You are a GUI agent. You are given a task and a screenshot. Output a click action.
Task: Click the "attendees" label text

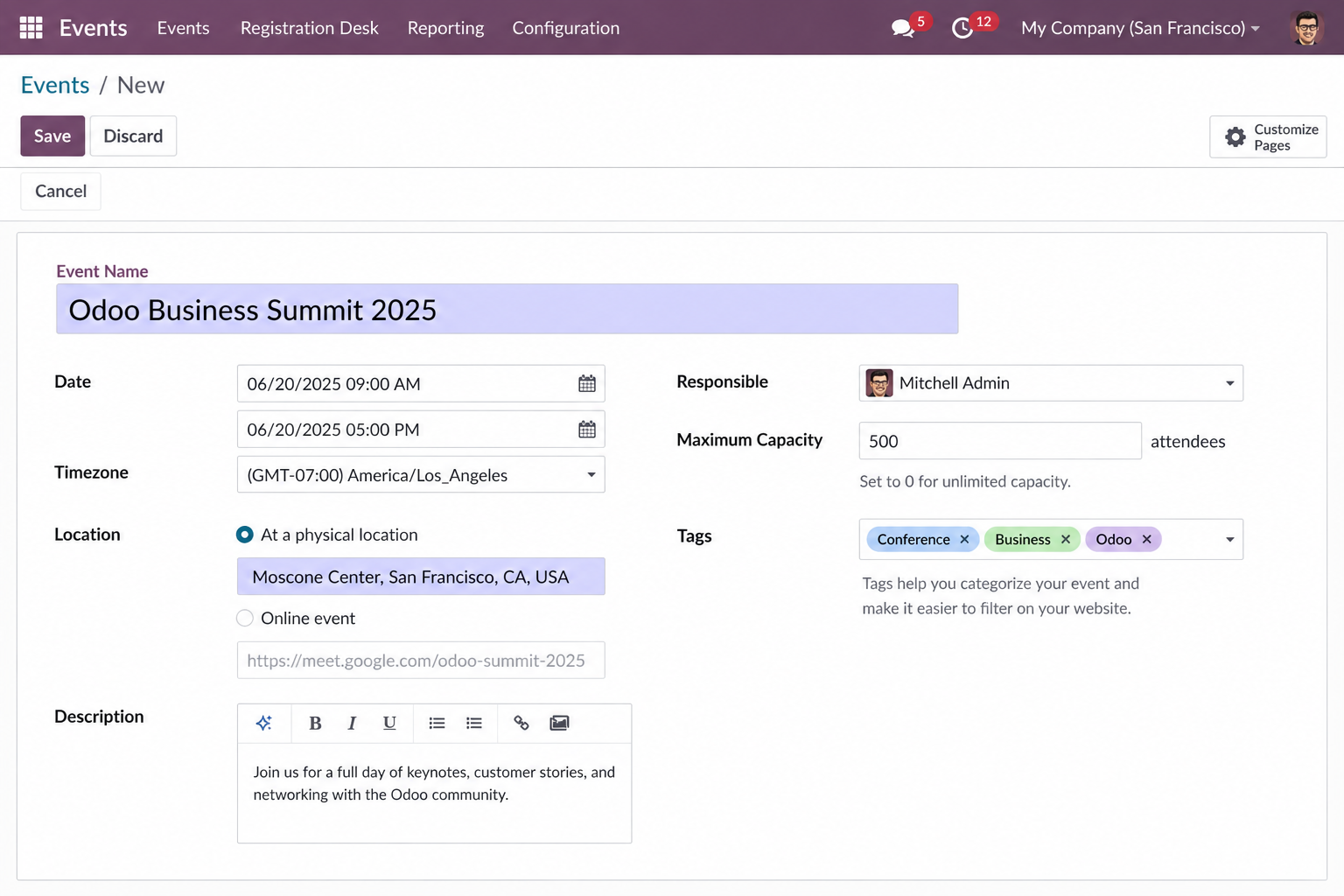[1187, 442]
